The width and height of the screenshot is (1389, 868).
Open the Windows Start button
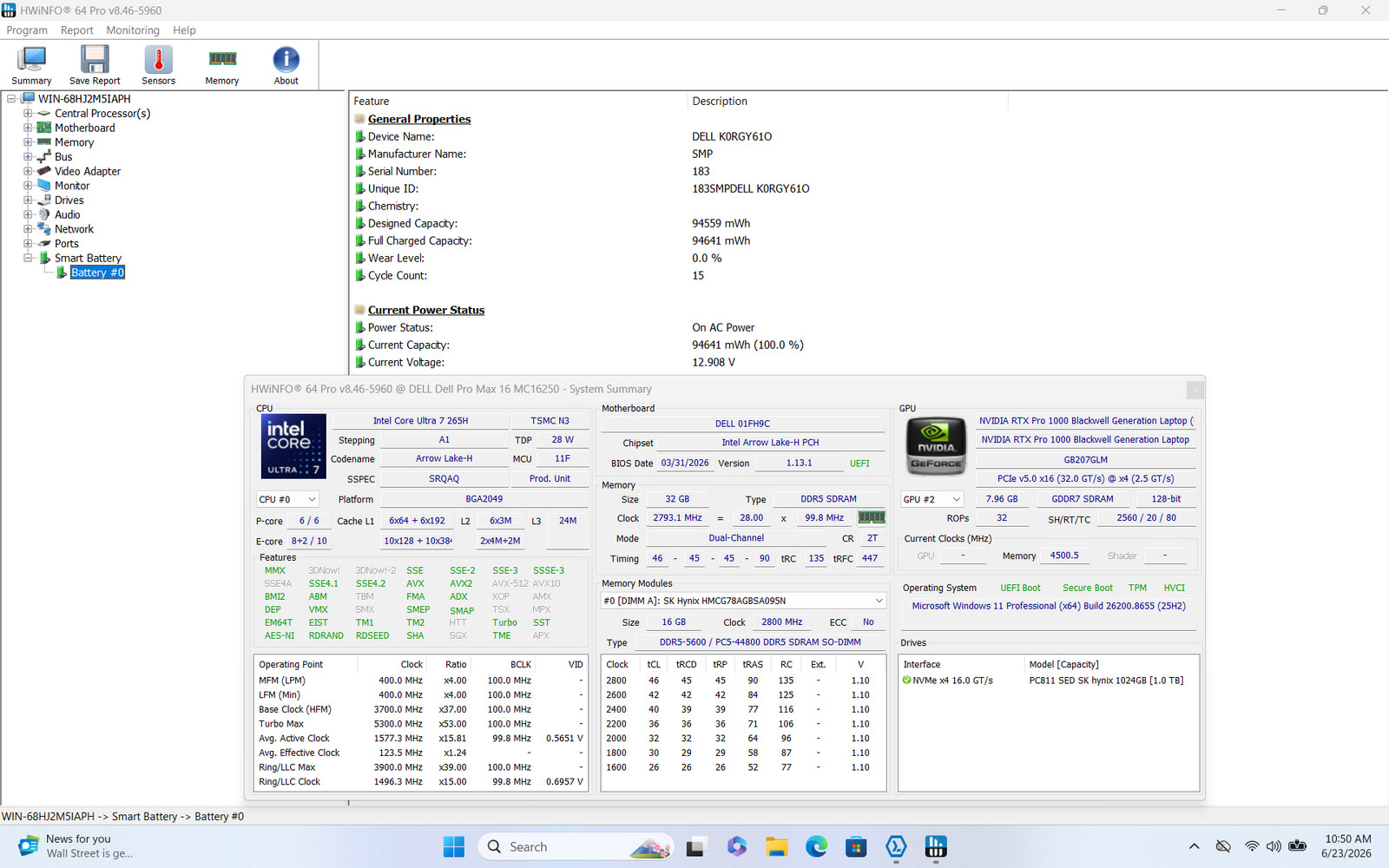pos(453,846)
